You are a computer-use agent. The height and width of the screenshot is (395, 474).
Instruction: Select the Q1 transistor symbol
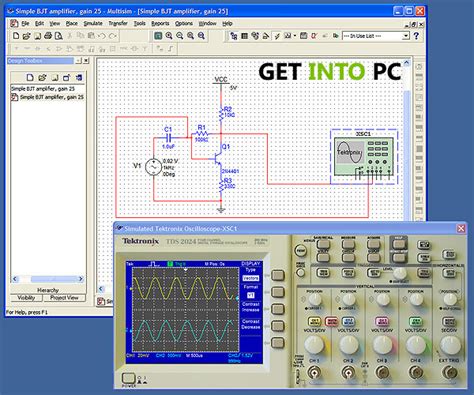click(x=217, y=158)
